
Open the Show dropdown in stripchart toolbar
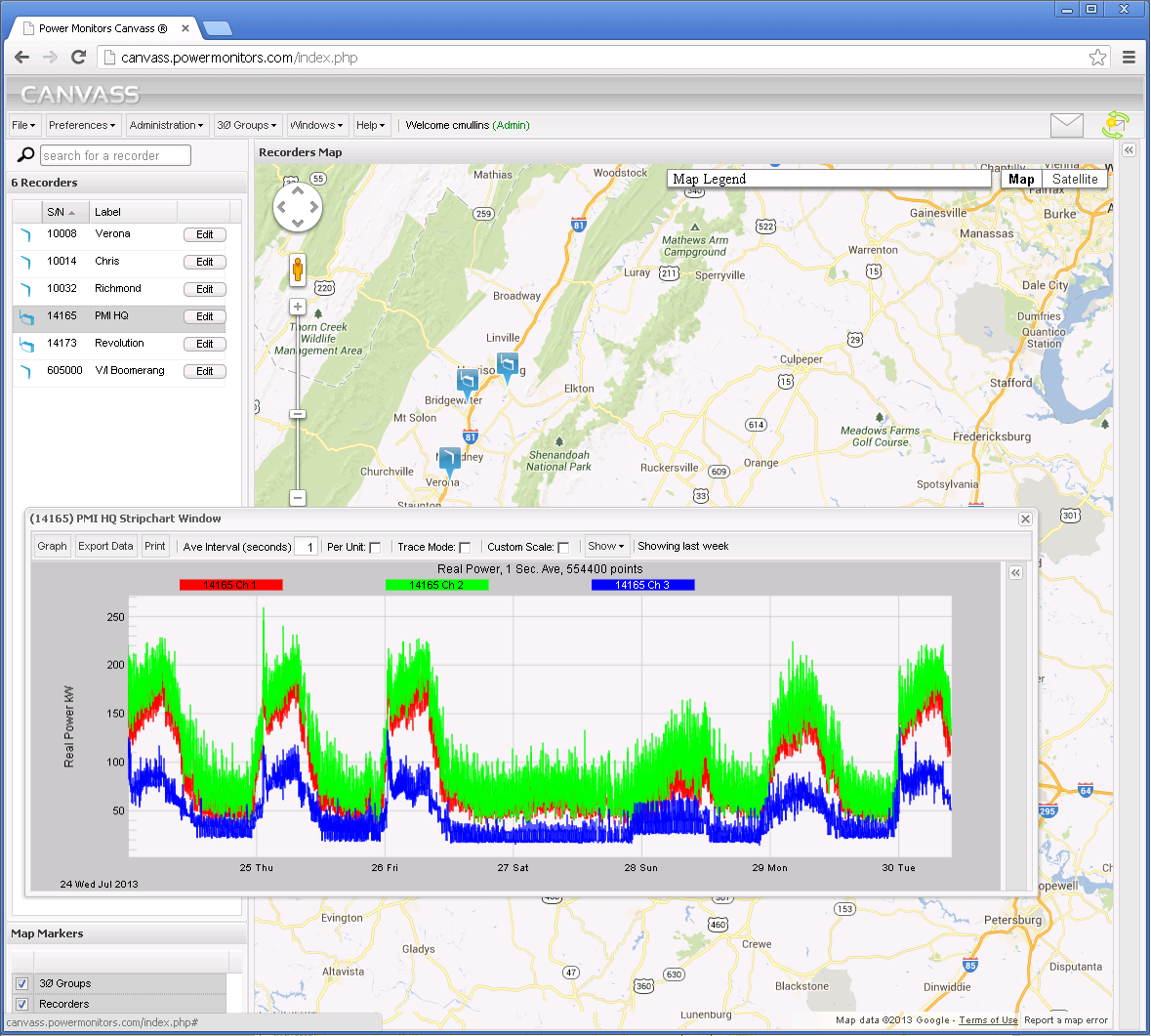click(x=605, y=547)
